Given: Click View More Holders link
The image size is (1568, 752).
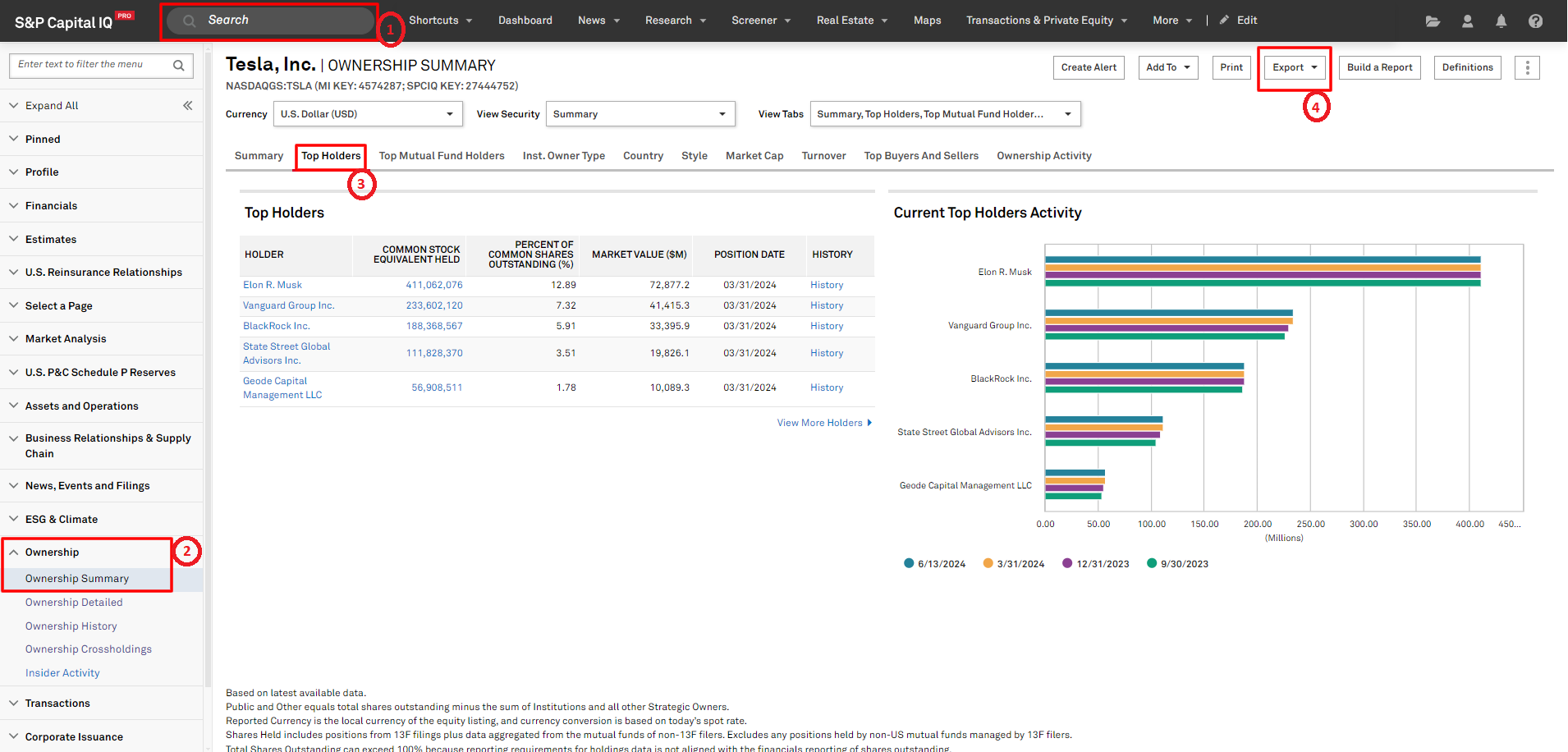Looking at the screenshot, I should pyautogui.click(x=824, y=423).
